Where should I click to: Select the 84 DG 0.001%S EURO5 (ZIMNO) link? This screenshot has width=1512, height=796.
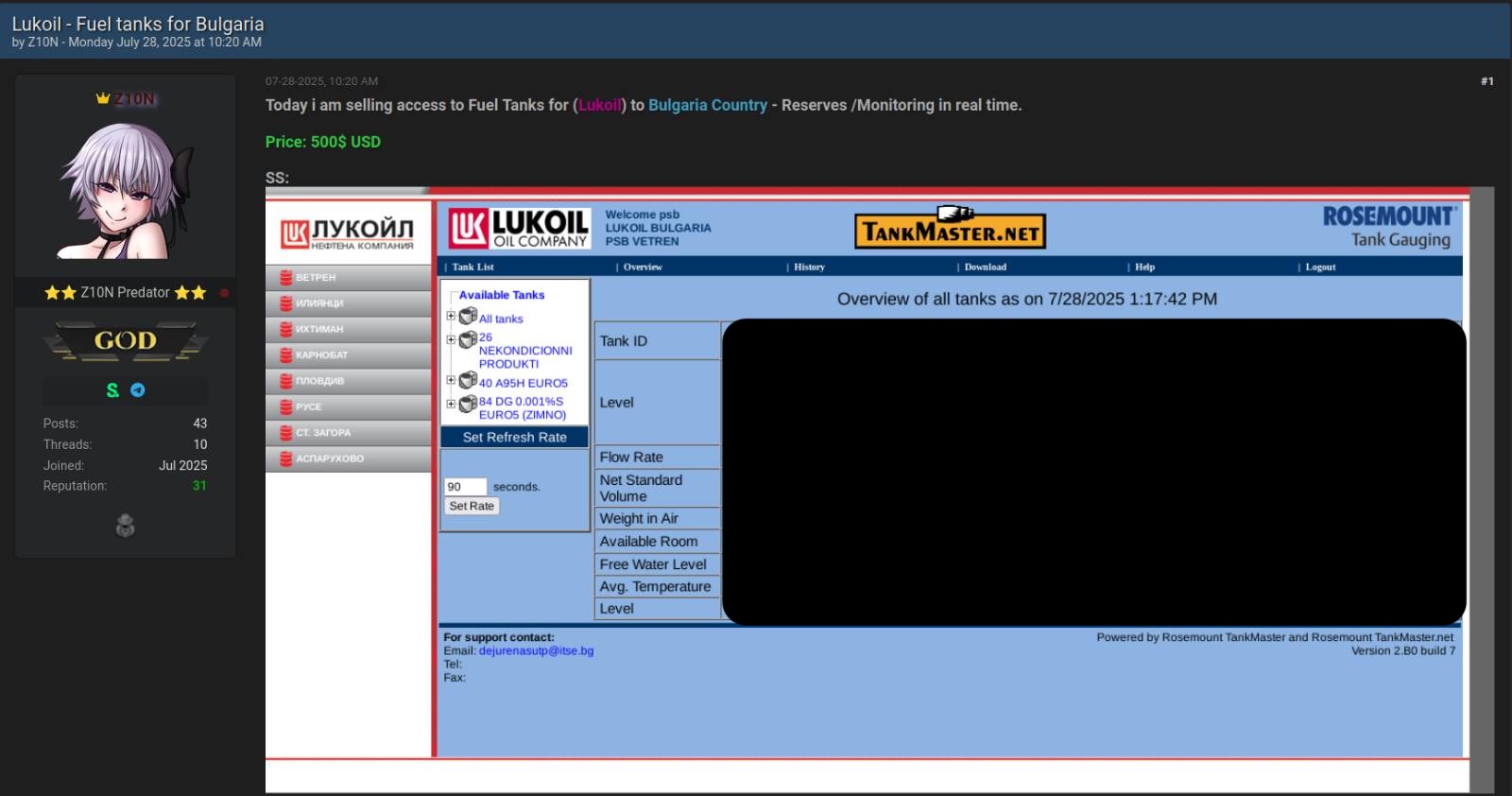pyautogui.click(x=523, y=408)
